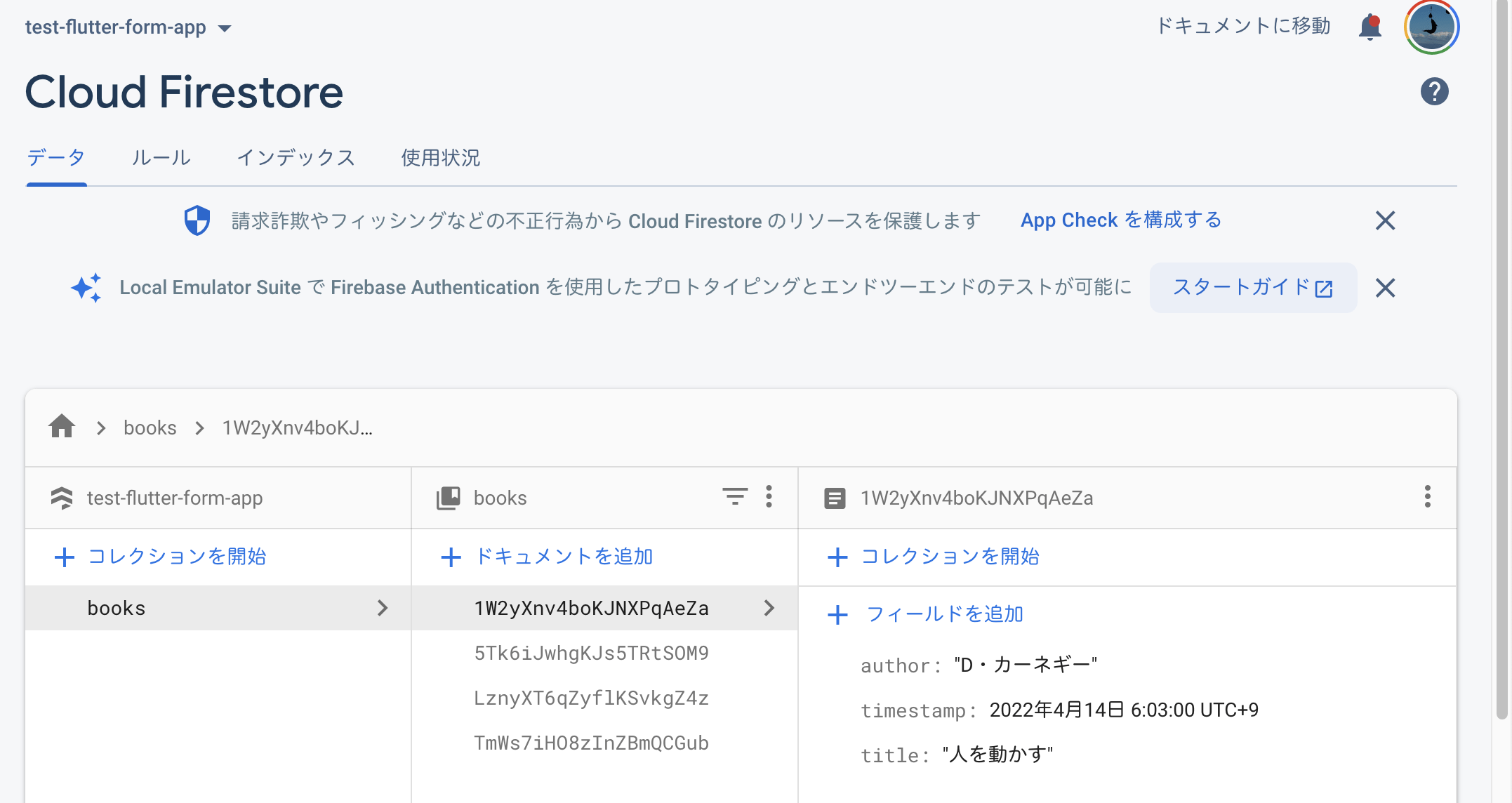Expand the 1W2yXnv4boKJNXPqAeZa document chevron

click(x=769, y=608)
